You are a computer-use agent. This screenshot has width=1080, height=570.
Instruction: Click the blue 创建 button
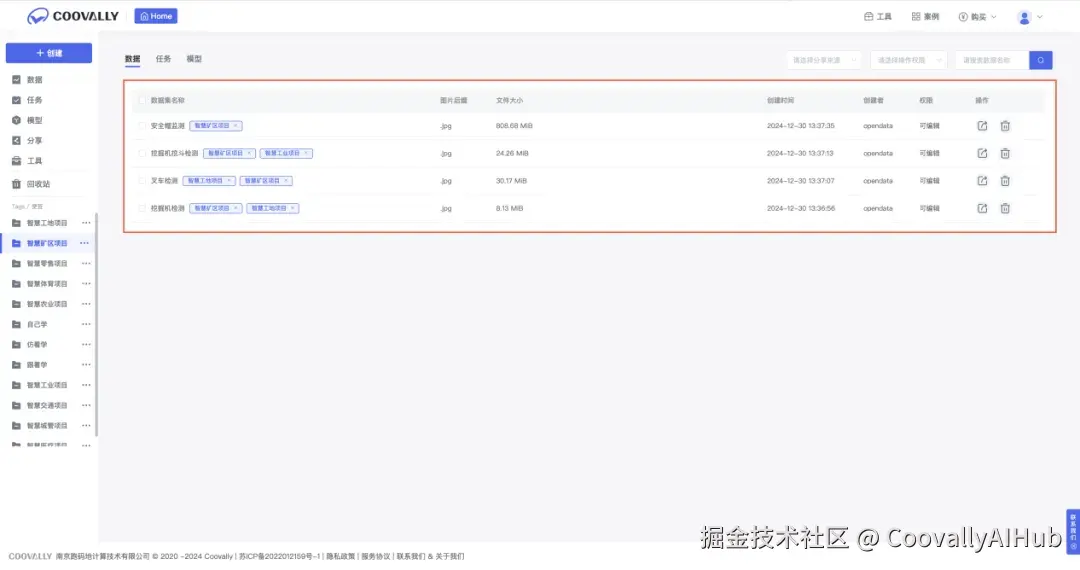point(49,53)
